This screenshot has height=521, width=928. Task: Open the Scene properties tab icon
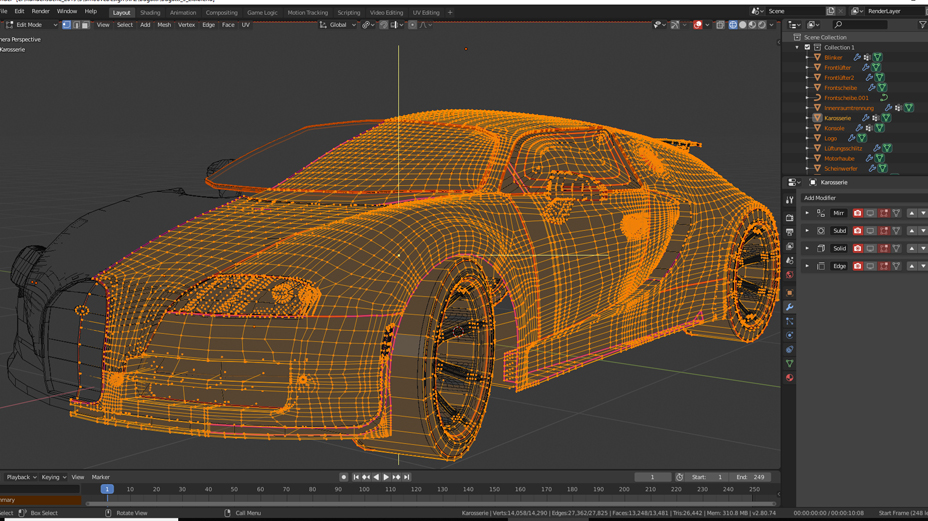pyautogui.click(x=790, y=260)
